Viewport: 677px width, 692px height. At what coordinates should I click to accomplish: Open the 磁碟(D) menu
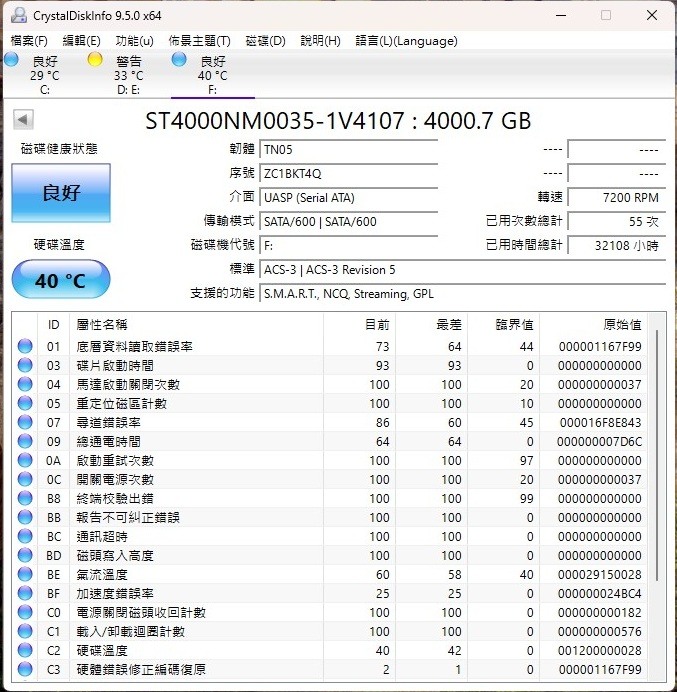265,41
